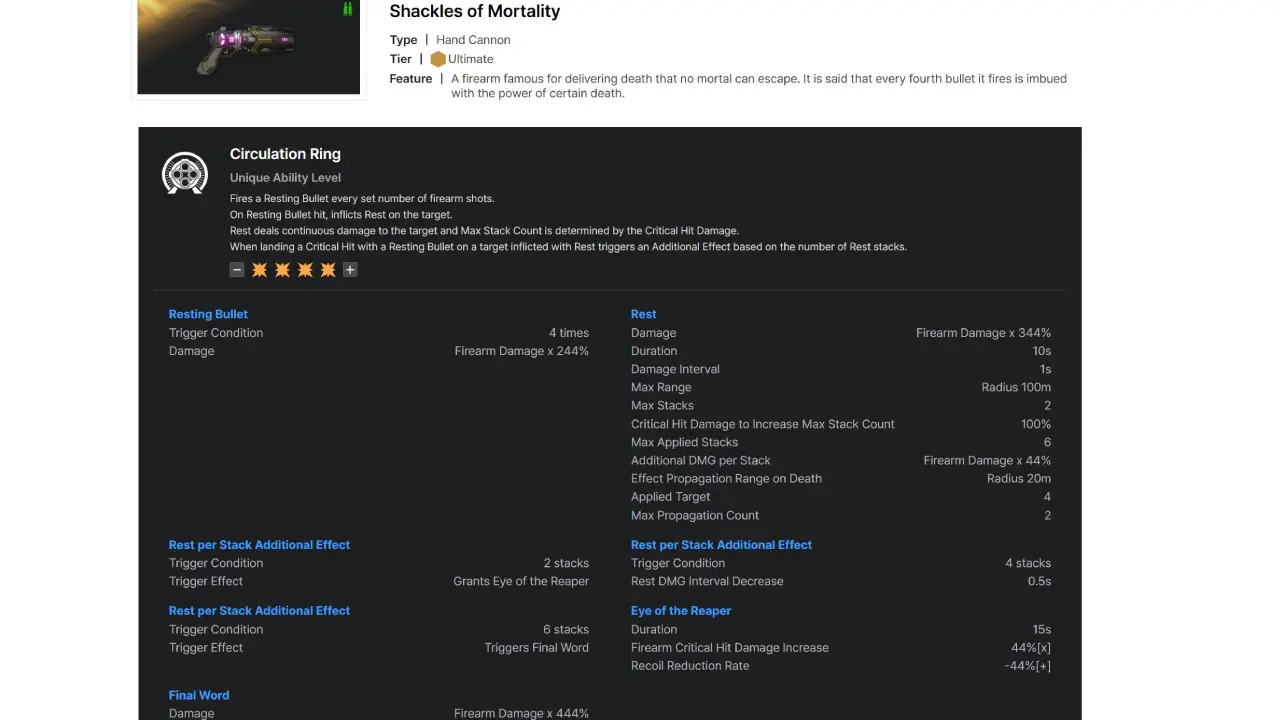Click the Resting Bullet section heading
Screen dimensions: 1280x720
pos(208,314)
